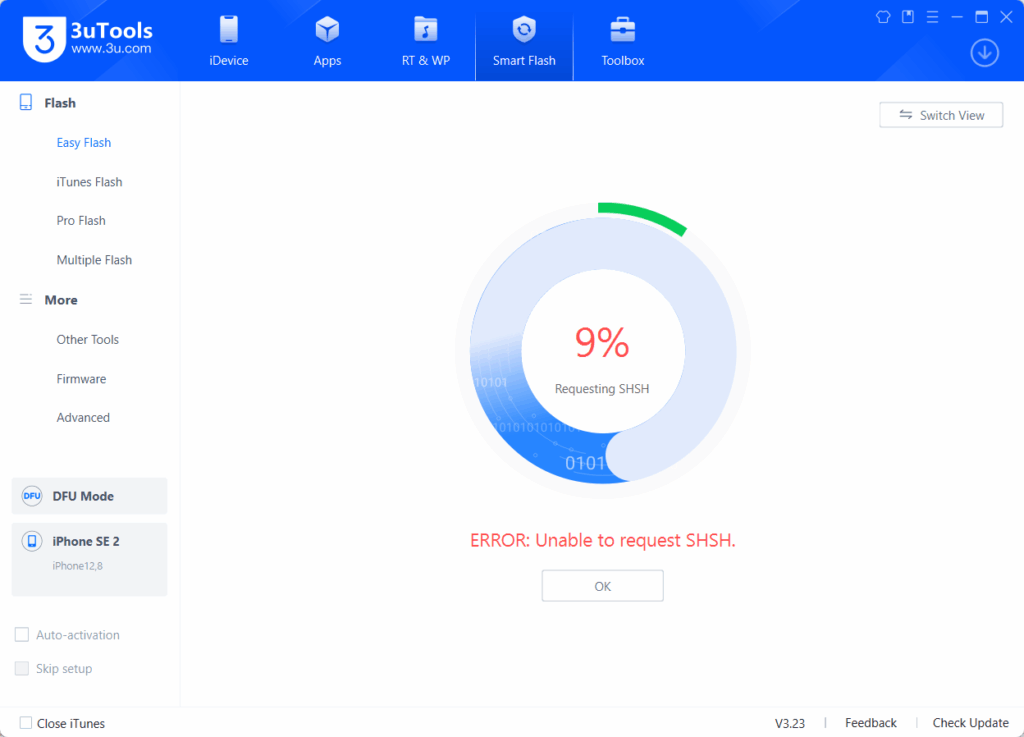This screenshot has width=1024, height=737.
Task: Click the circular flash progress ring
Action: click(x=603, y=351)
